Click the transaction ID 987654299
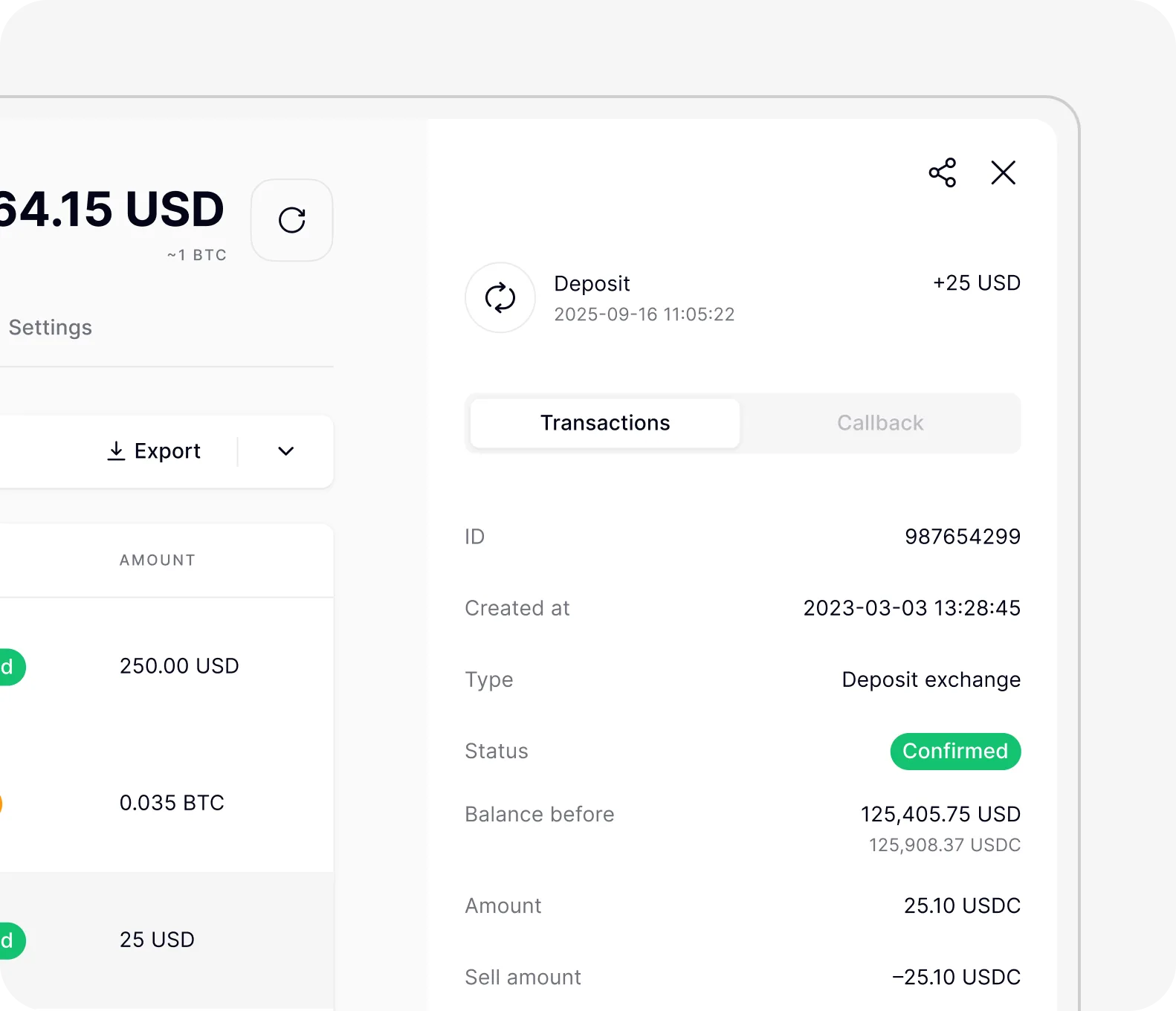The image size is (1176, 1011). [x=963, y=537]
